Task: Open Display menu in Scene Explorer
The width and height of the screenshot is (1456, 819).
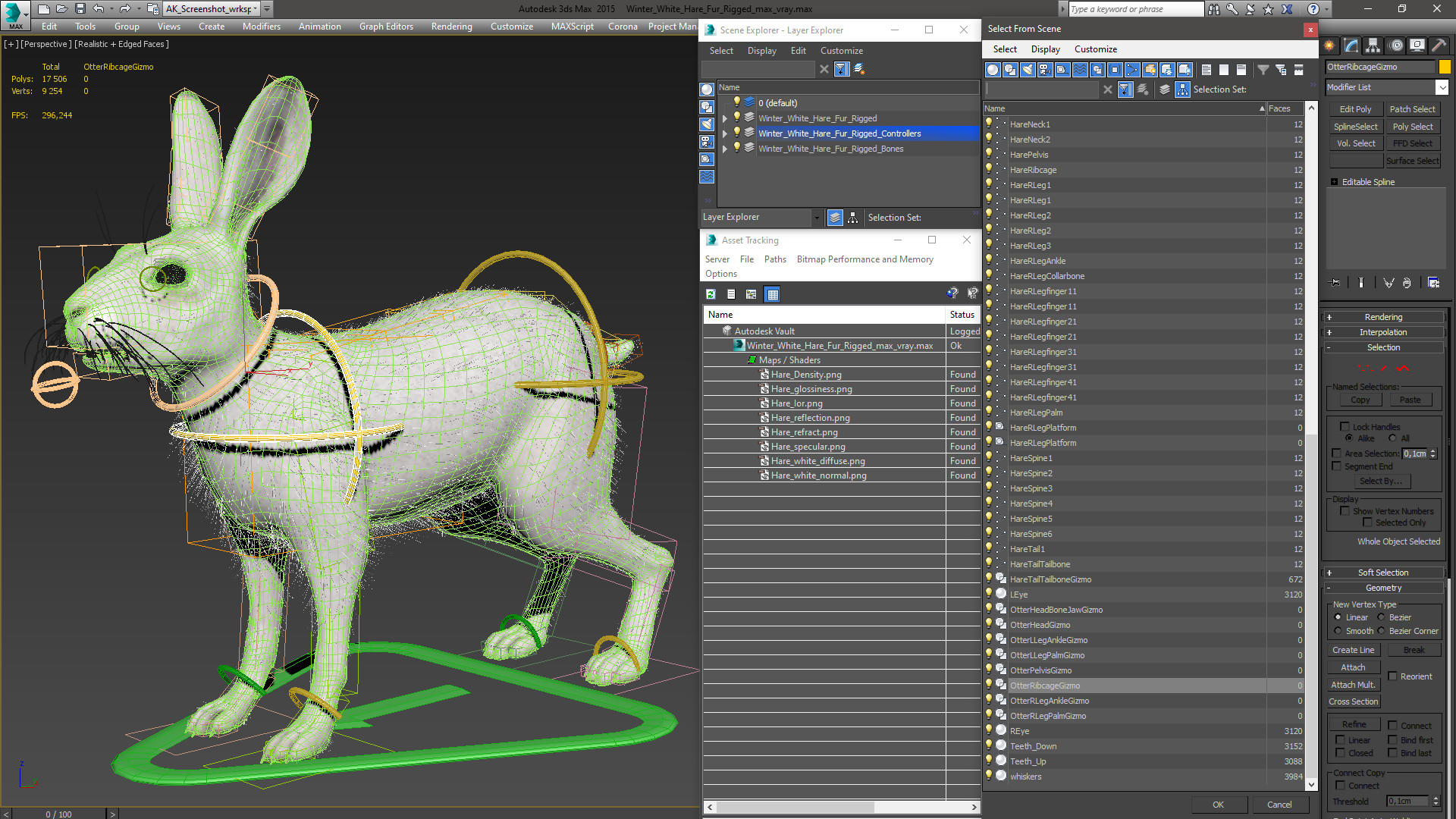Action: pyautogui.click(x=761, y=51)
